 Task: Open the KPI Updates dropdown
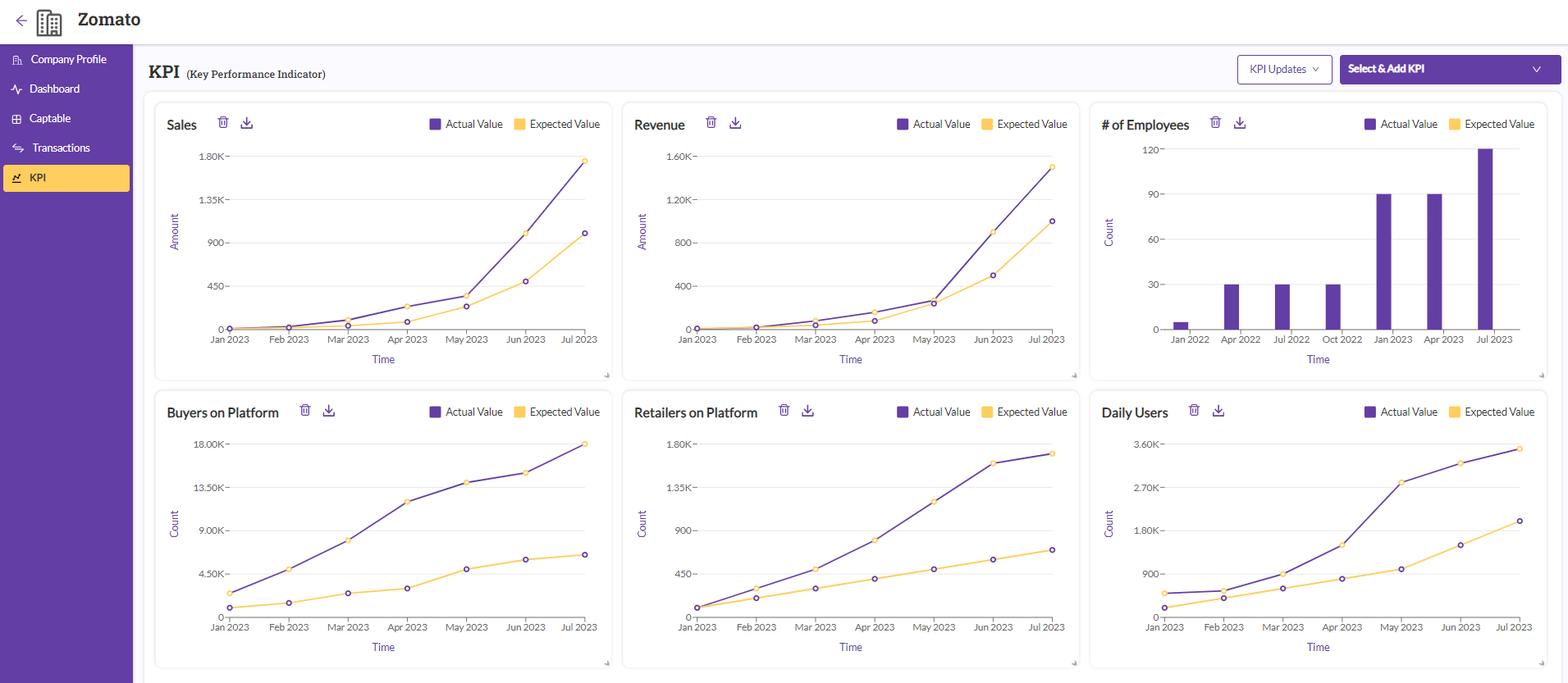[1284, 70]
